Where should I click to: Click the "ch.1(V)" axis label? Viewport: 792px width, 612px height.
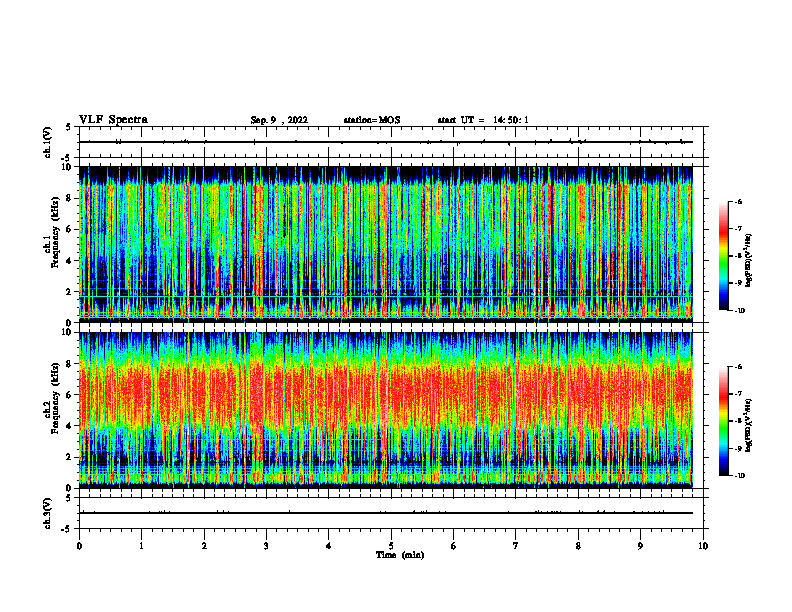tap(48, 142)
